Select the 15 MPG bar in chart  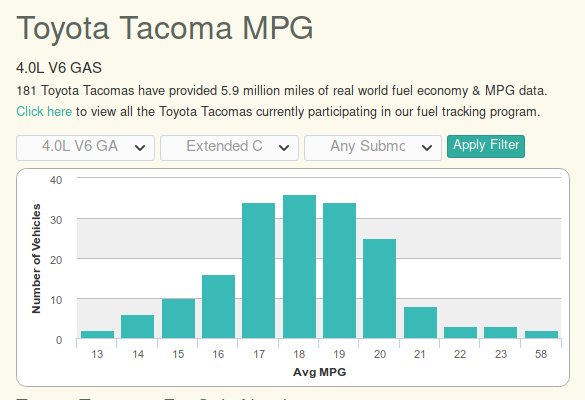[178, 319]
